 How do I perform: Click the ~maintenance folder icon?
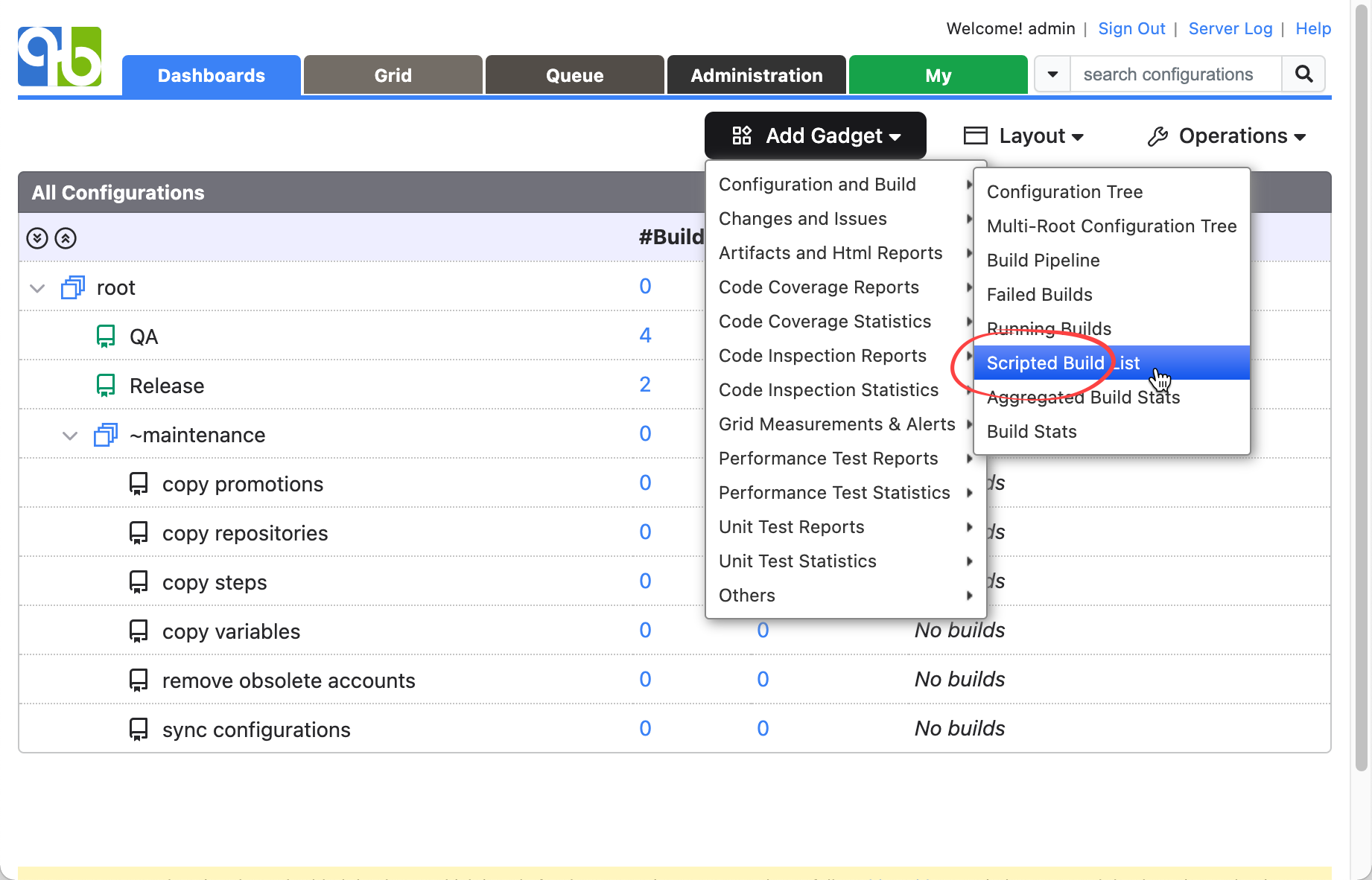106,435
